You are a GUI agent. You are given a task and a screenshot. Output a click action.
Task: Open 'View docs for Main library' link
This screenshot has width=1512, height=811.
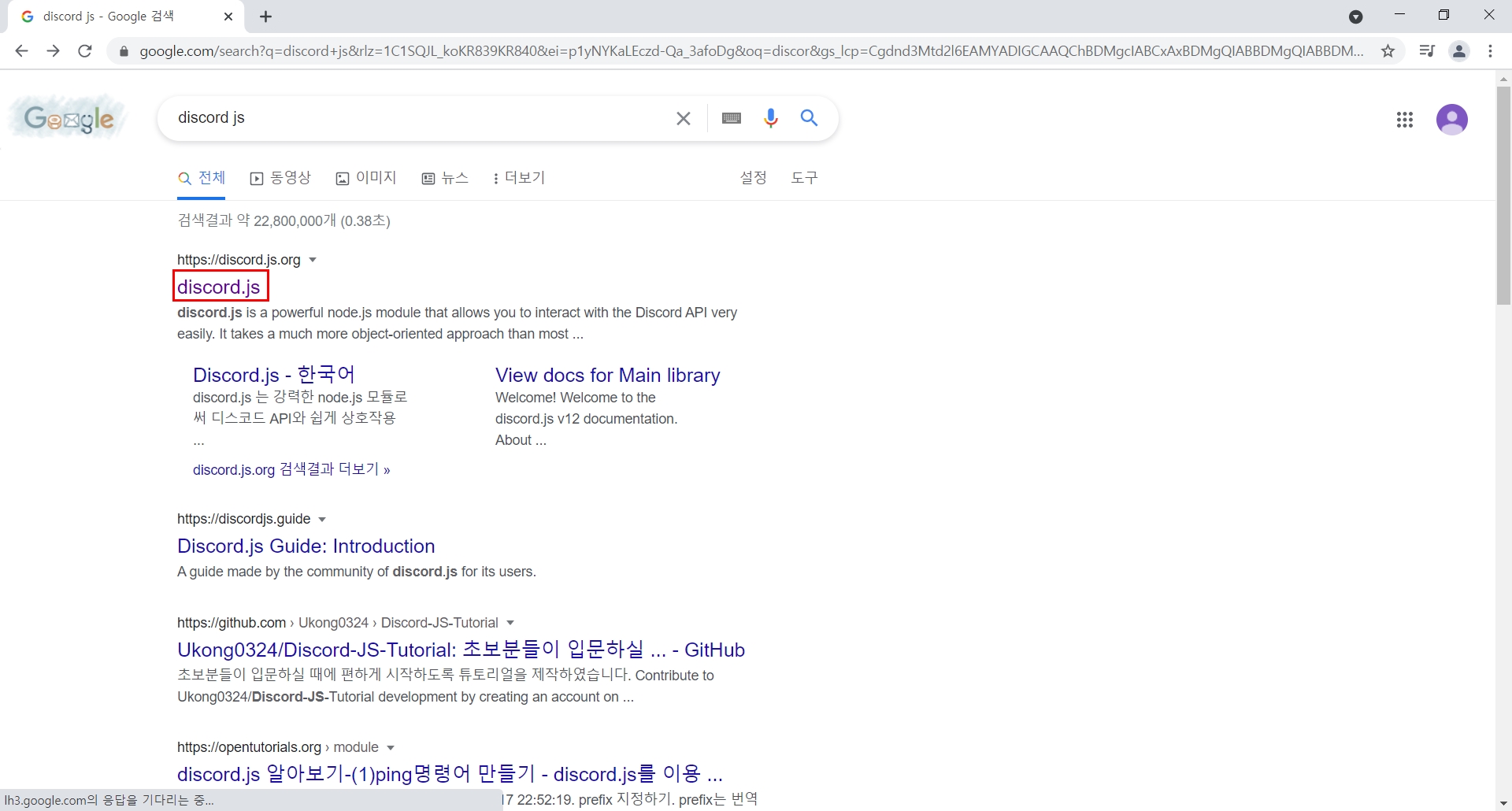point(608,375)
